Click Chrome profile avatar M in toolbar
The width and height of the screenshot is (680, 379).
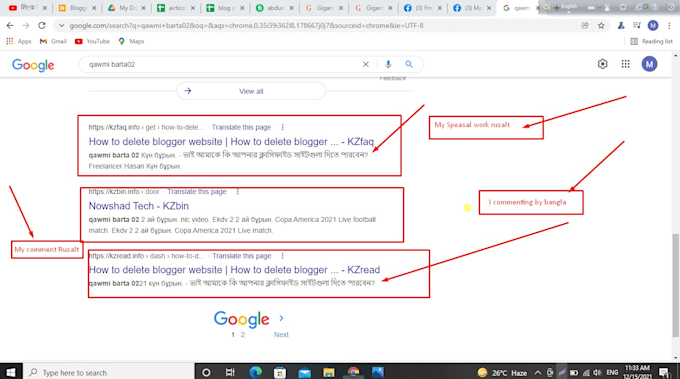click(x=653, y=26)
